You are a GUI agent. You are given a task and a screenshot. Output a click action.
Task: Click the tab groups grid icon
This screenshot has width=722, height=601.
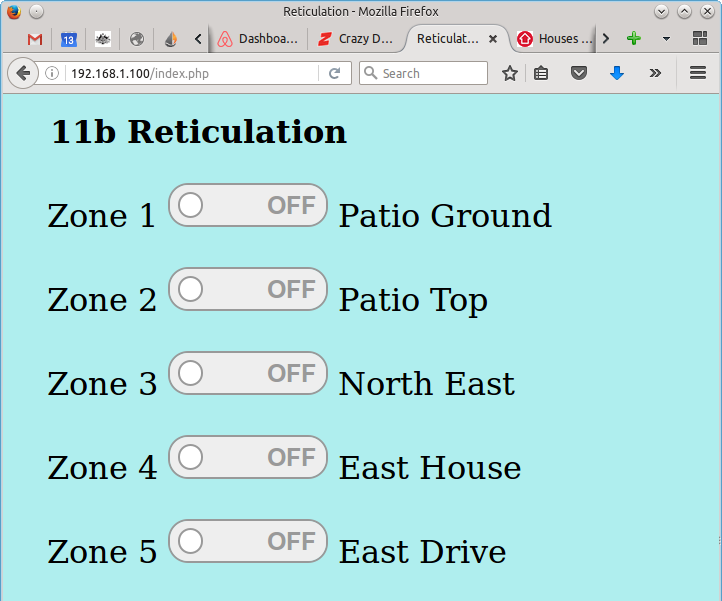click(x=700, y=38)
